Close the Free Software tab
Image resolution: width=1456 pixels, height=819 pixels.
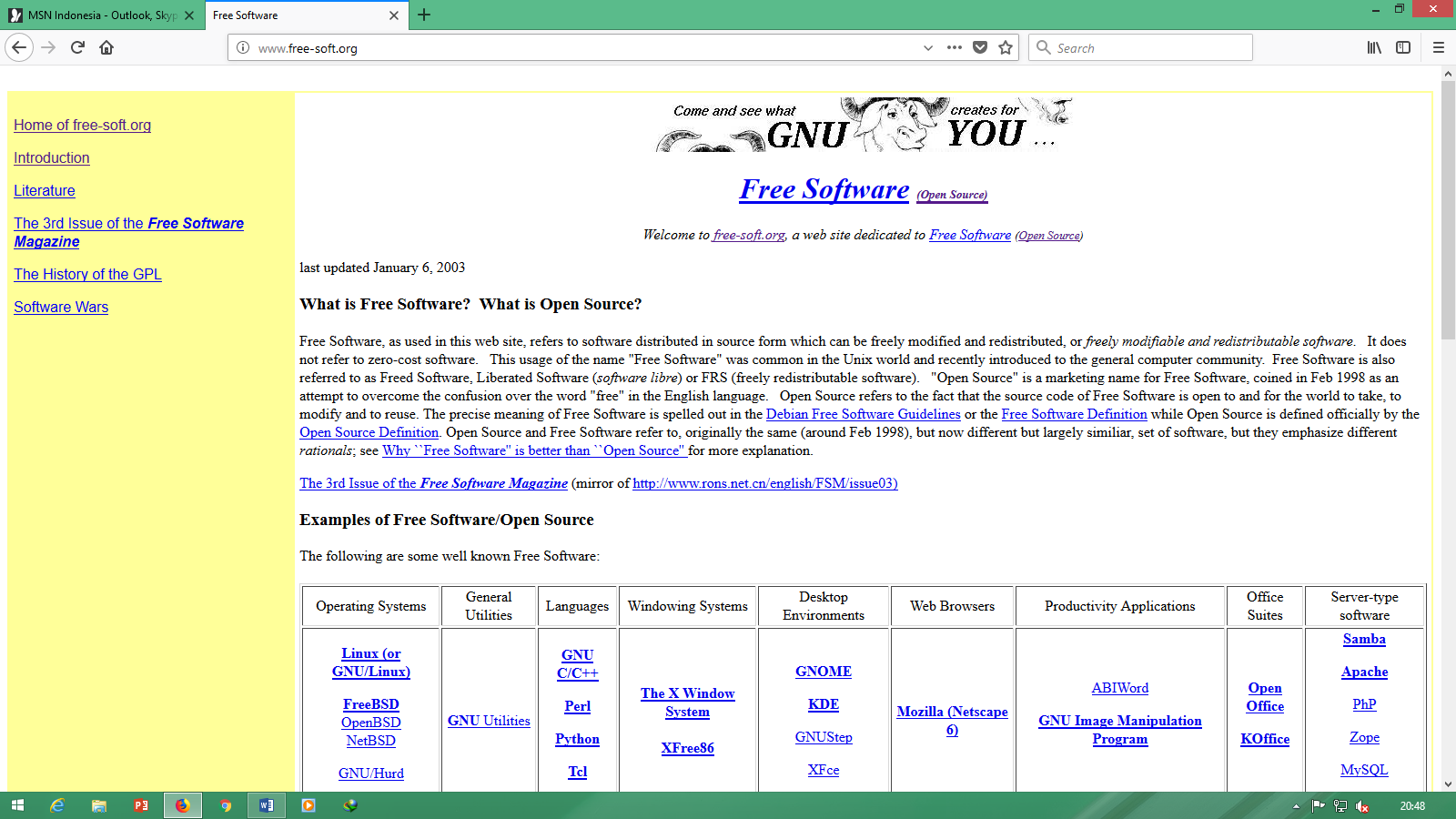[394, 15]
